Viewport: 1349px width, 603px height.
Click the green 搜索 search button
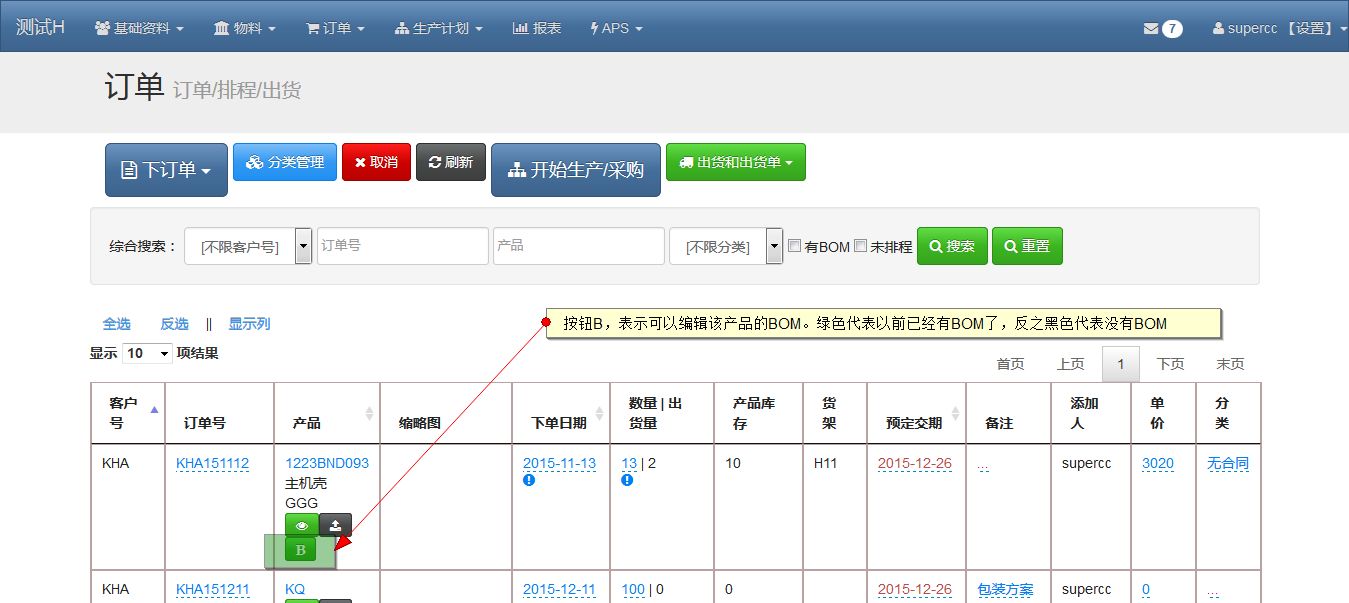[952, 246]
